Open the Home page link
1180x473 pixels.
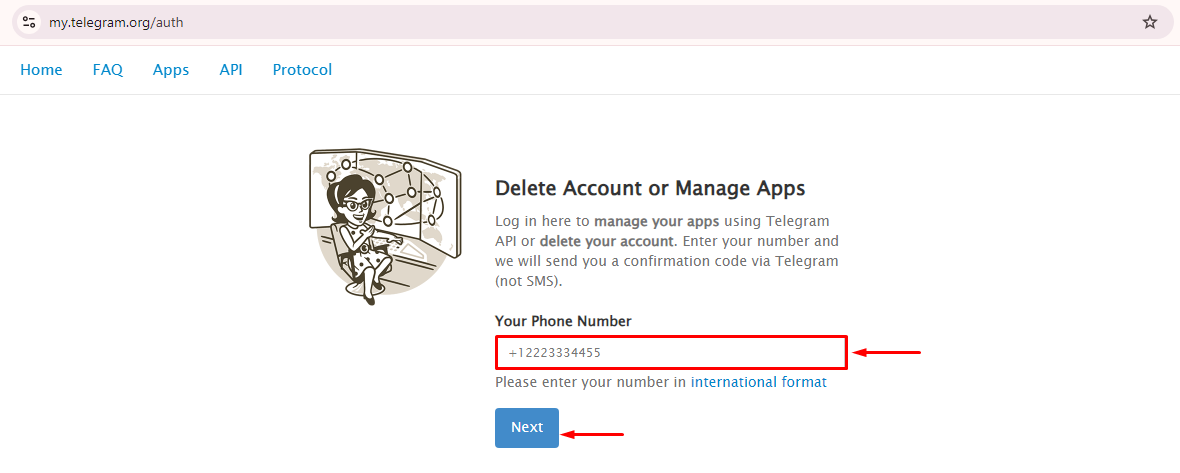pyautogui.click(x=41, y=70)
